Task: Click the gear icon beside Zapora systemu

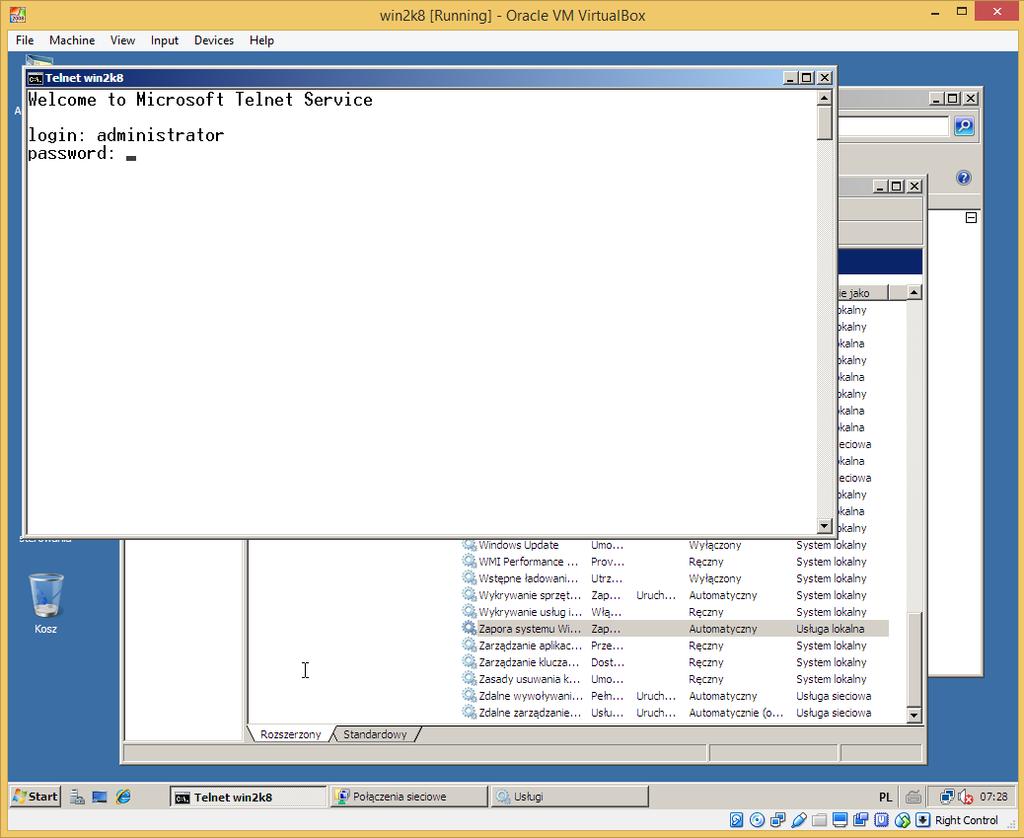Action: point(469,628)
